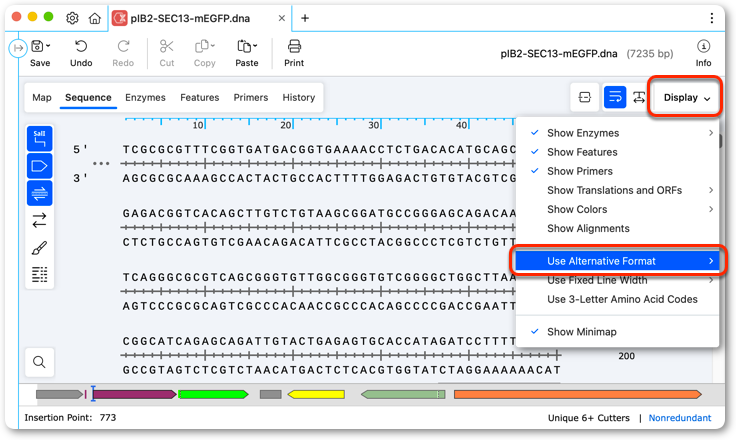Click the first gray minimap feature
Viewport: 738px width, 440px height.
click(59, 394)
